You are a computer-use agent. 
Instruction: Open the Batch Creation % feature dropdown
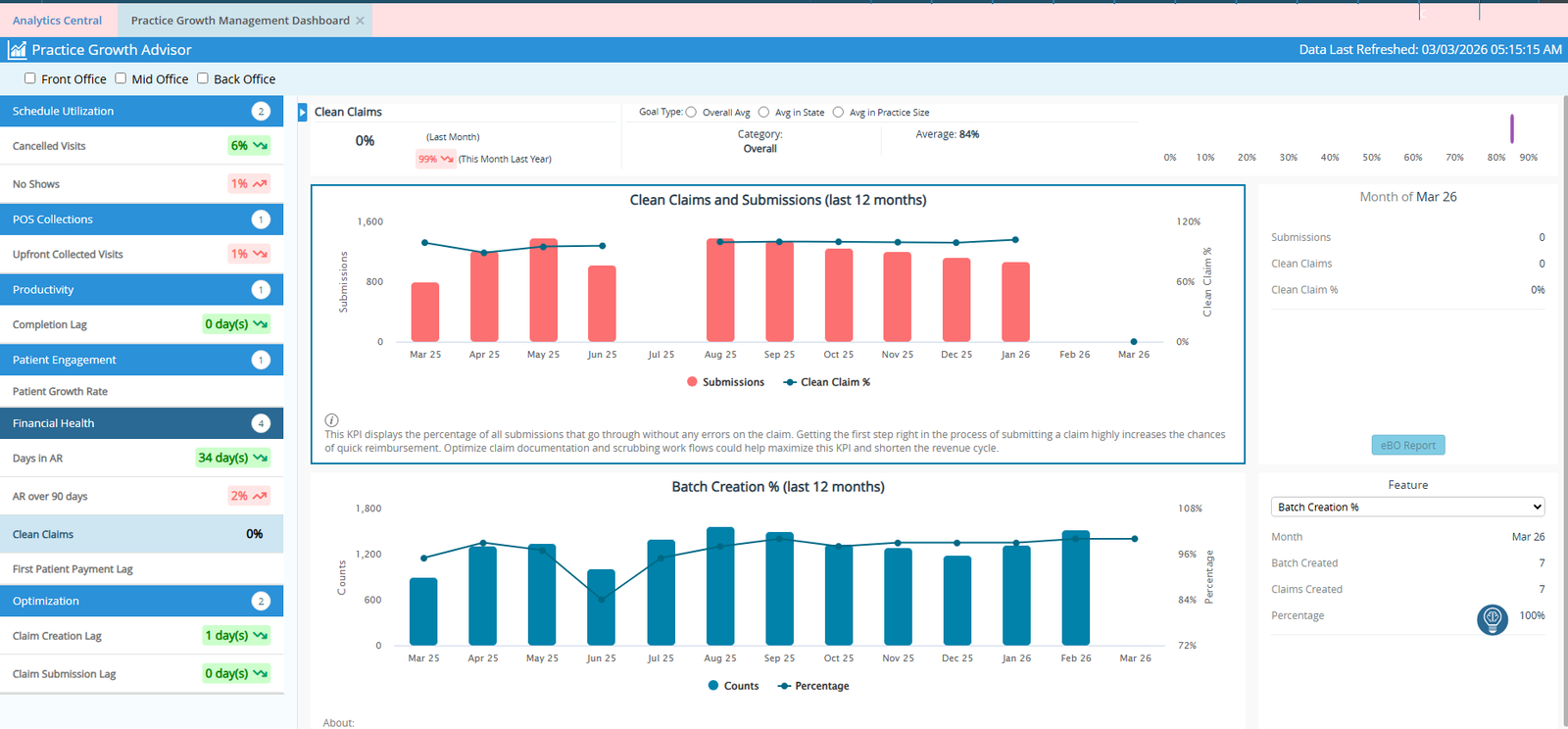click(x=1407, y=508)
